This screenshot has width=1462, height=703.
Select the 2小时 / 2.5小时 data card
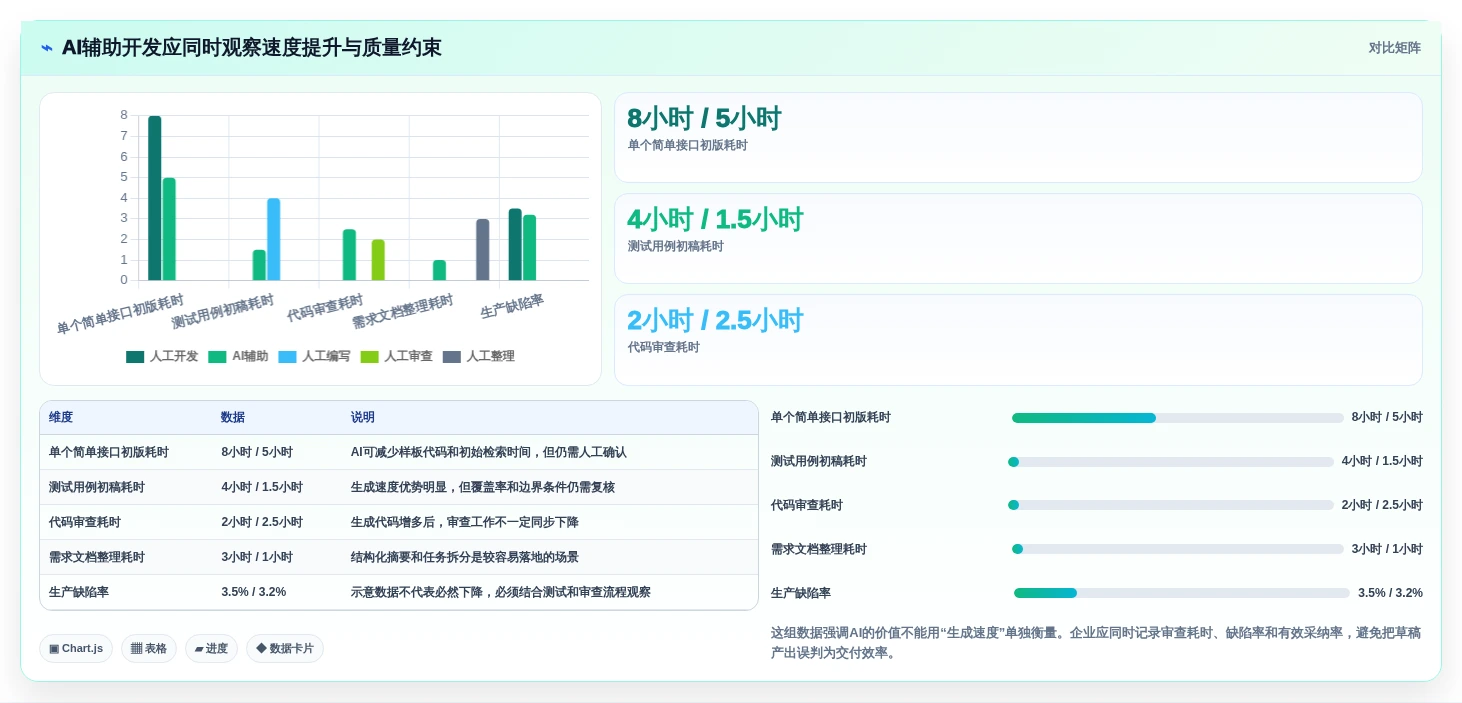(x=1018, y=339)
